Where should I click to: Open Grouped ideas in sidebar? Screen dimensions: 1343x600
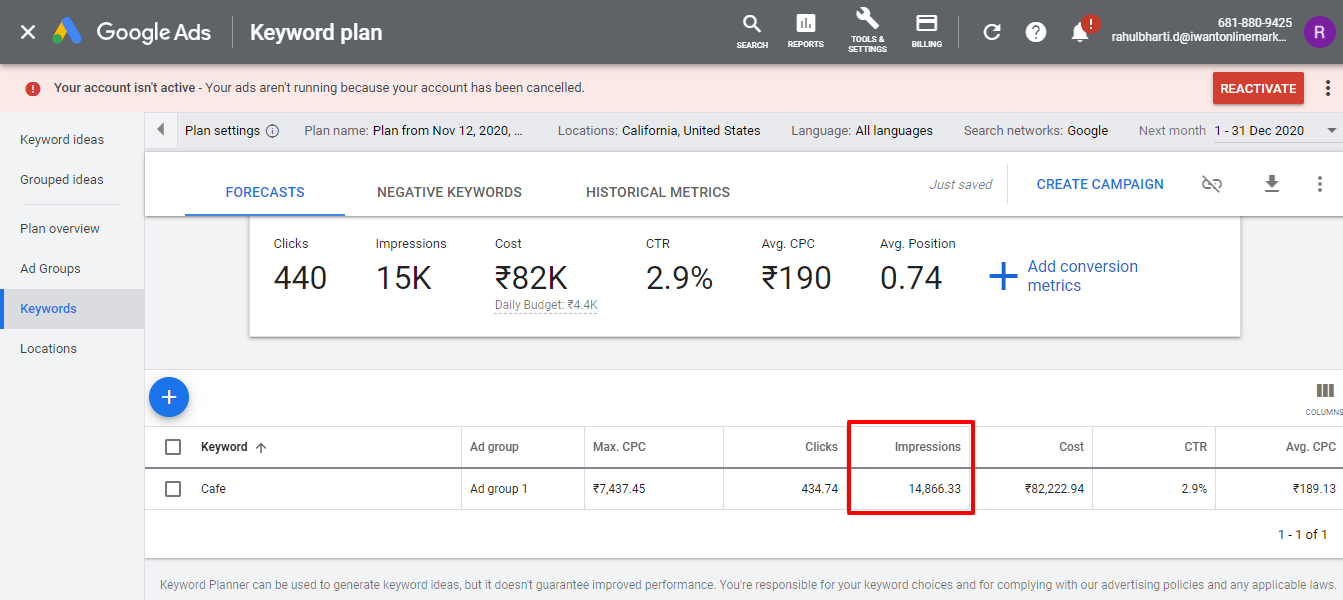62,179
